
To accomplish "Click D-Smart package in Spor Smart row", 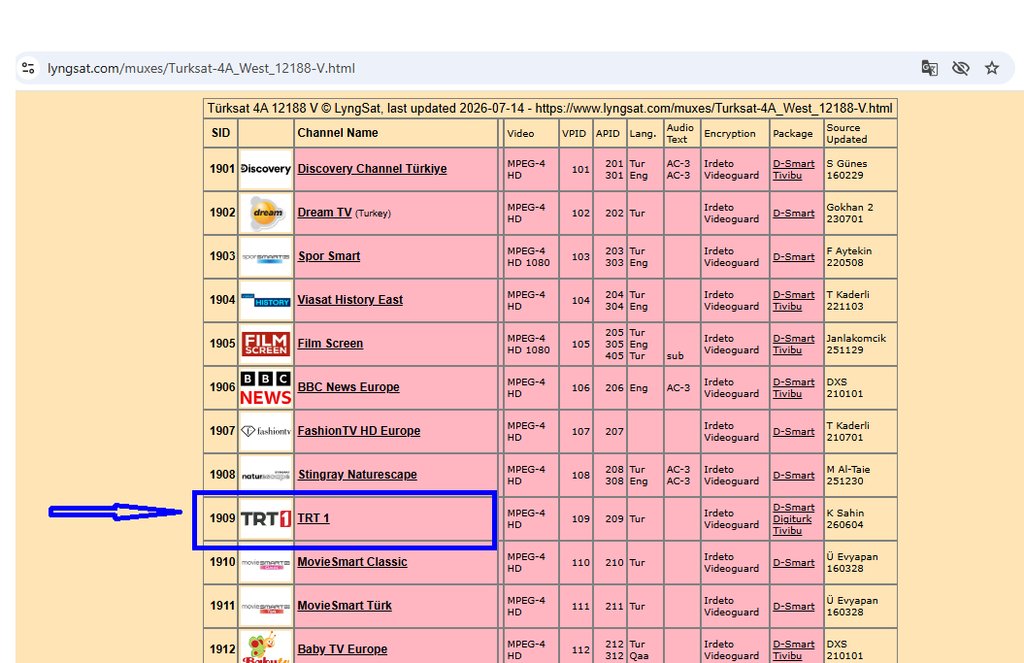I will coord(793,257).
